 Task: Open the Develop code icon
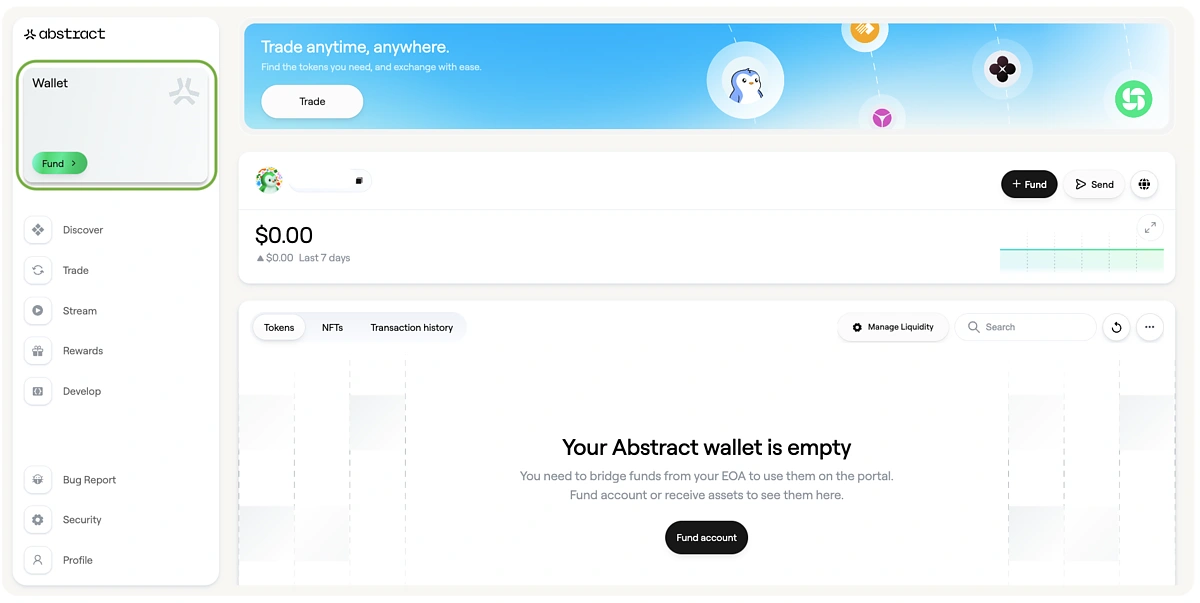[38, 391]
